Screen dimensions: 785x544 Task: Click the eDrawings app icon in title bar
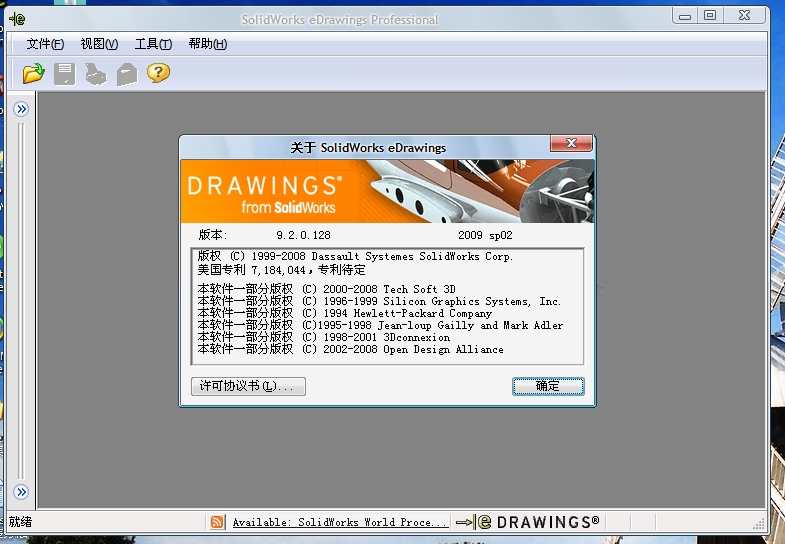[17, 19]
